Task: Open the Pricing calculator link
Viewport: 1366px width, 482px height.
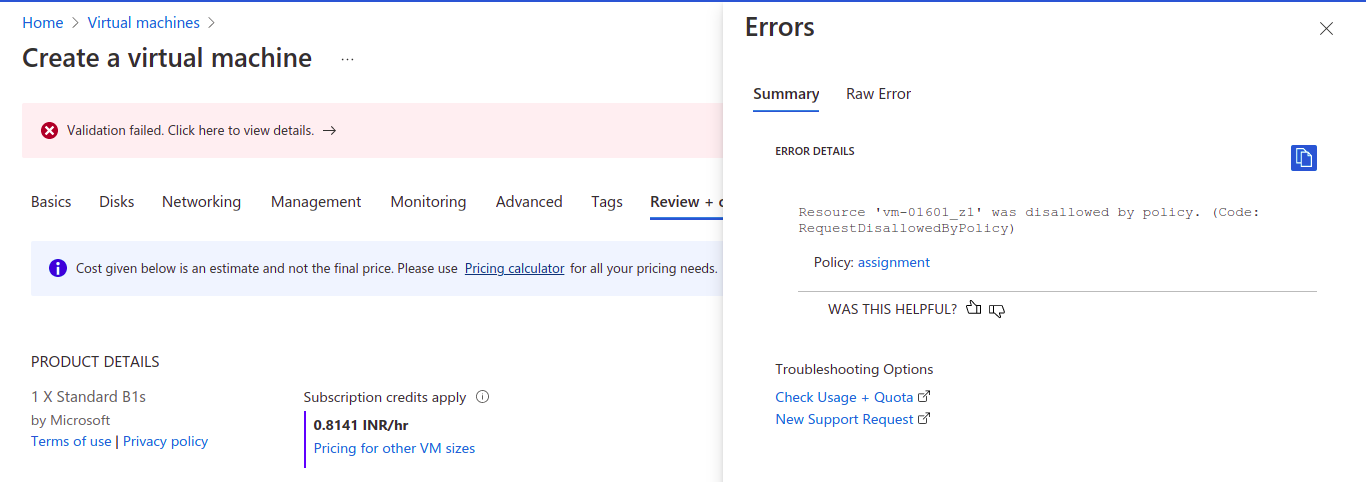Action: point(514,268)
